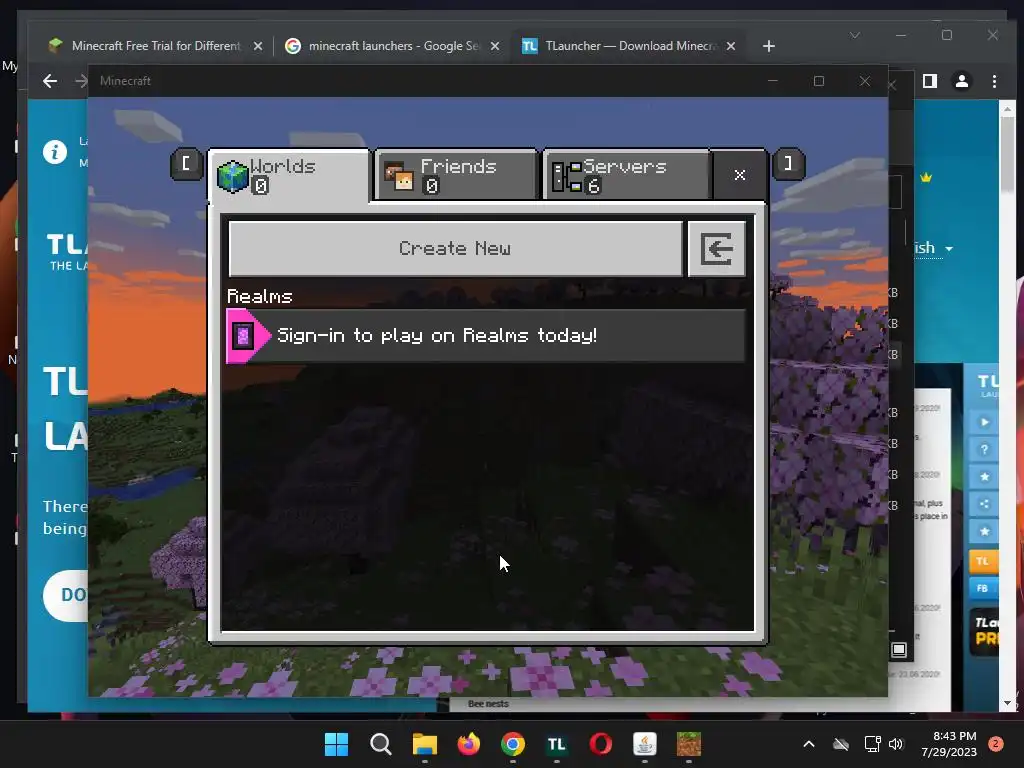Click the crown premium icon on TLauncher page
This screenshot has height=768, width=1024.
926,177
